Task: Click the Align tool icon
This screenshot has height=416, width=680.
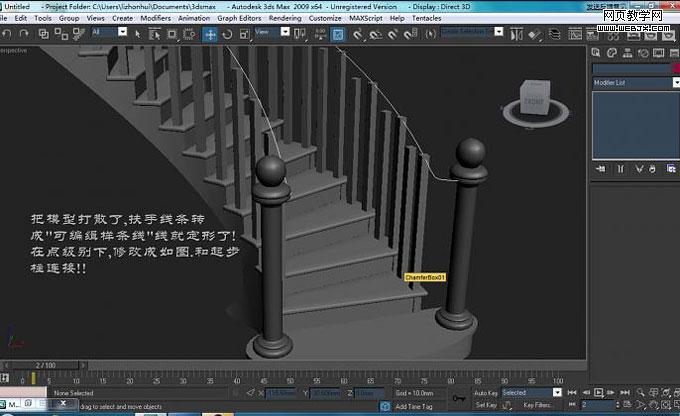Action: 535,34
